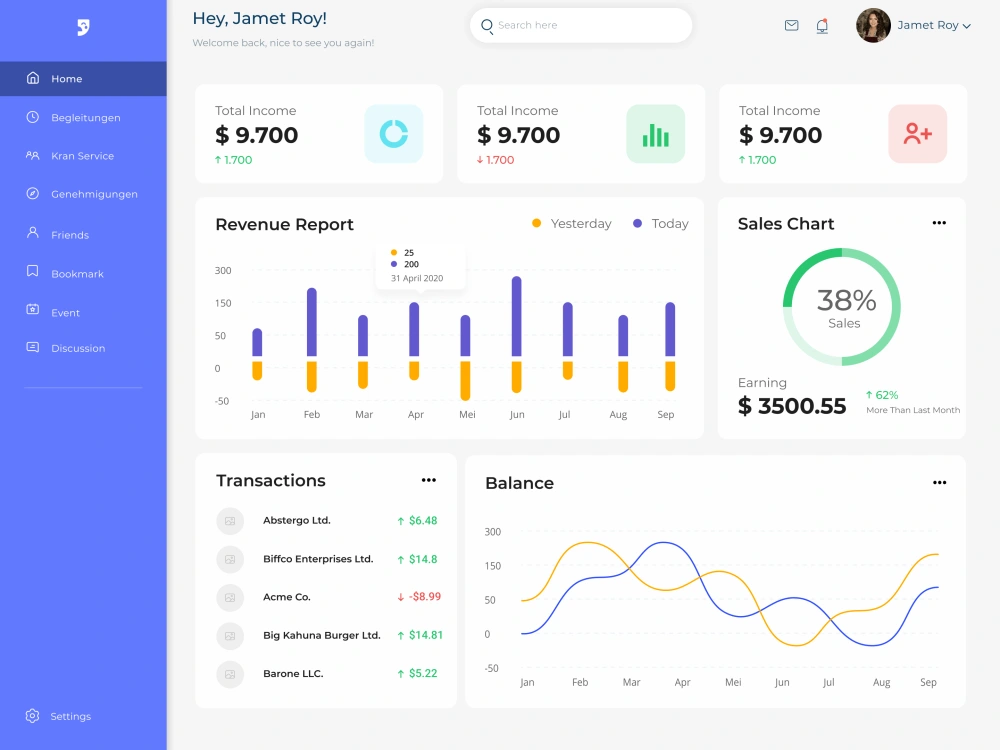Open the Friends page
Viewport: 1000px width, 750px height.
point(70,234)
